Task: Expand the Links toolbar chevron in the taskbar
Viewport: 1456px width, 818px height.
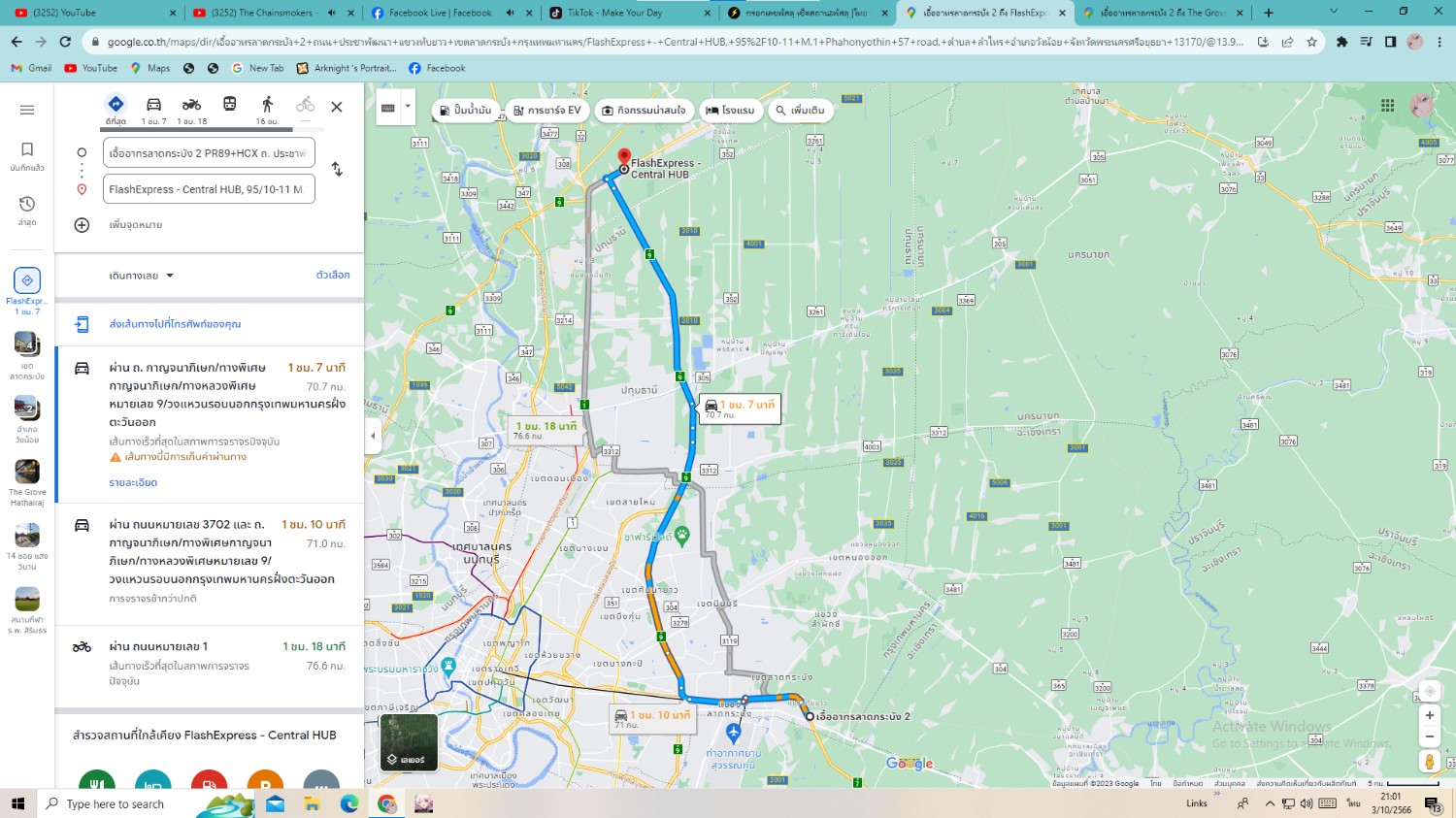Action: (1216, 794)
